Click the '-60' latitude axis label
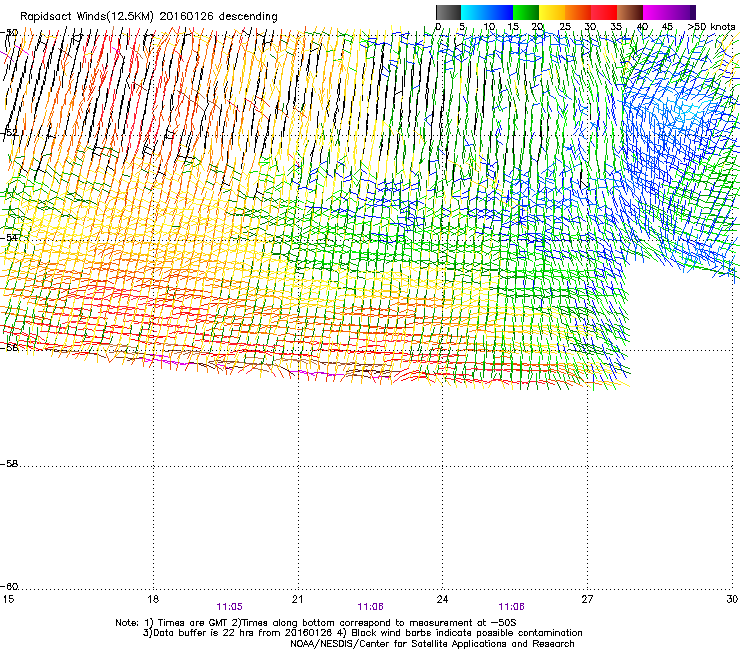 pyautogui.click(x=9, y=587)
